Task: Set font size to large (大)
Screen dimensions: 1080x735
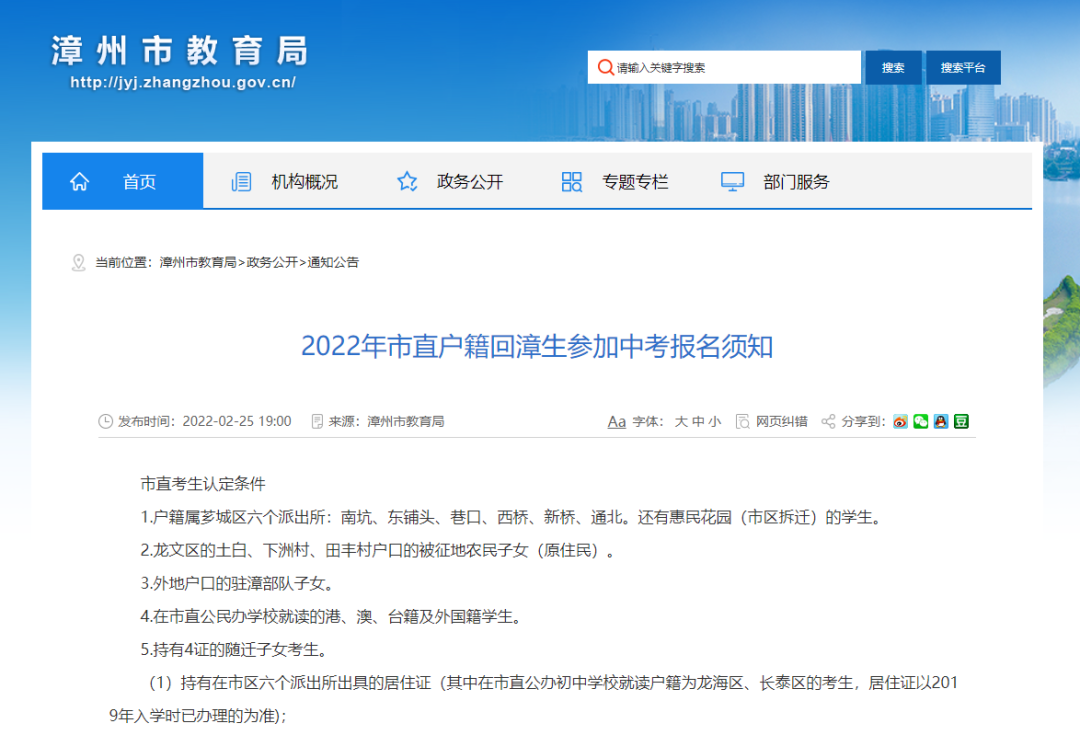Action: coord(681,422)
